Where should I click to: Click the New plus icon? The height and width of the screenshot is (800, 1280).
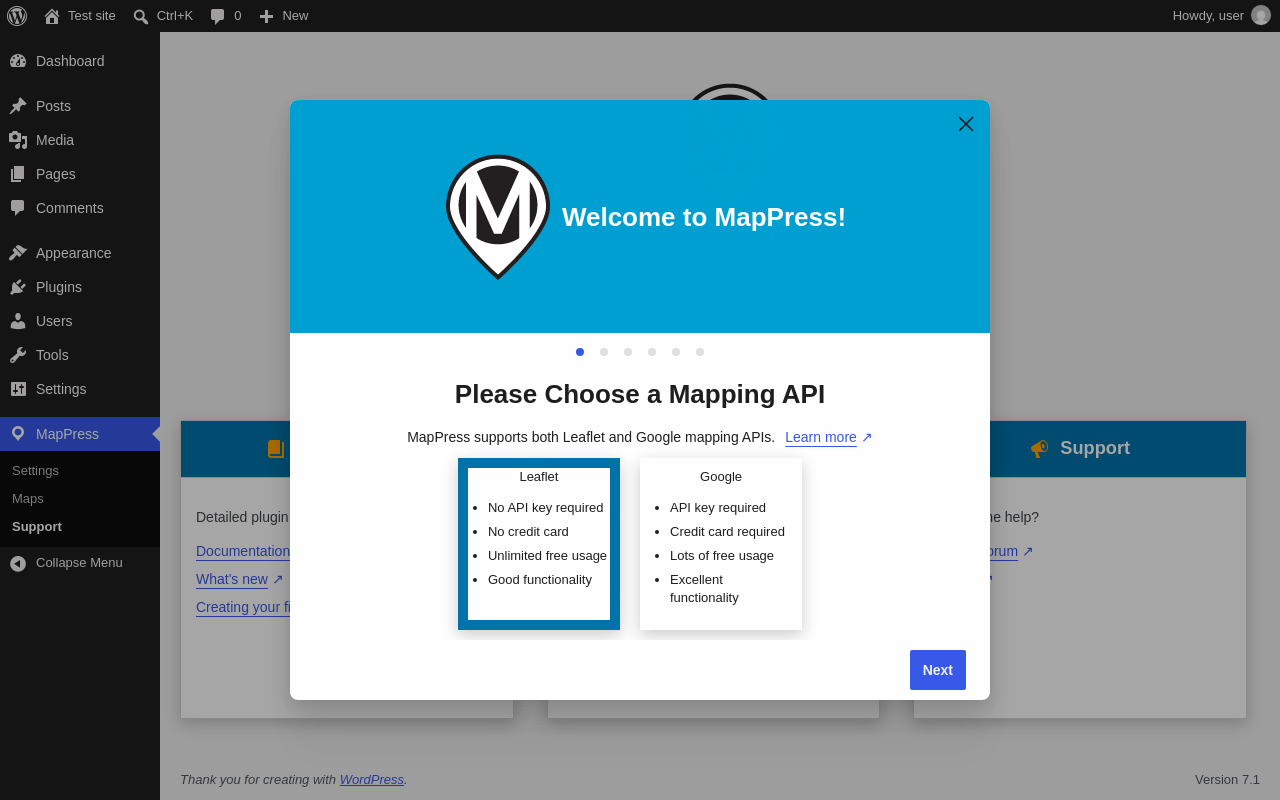pyautogui.click(x=266, y=16)
